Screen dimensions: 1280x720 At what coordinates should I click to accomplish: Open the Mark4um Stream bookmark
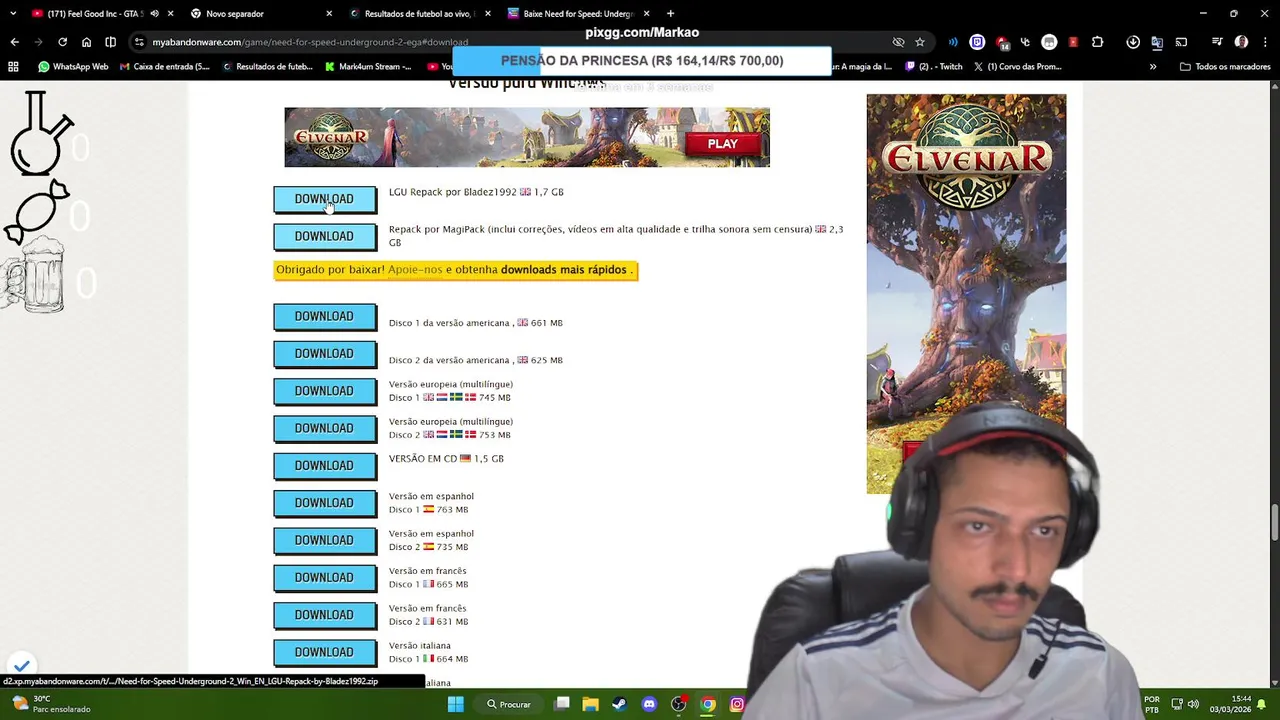tap(368, 67)
